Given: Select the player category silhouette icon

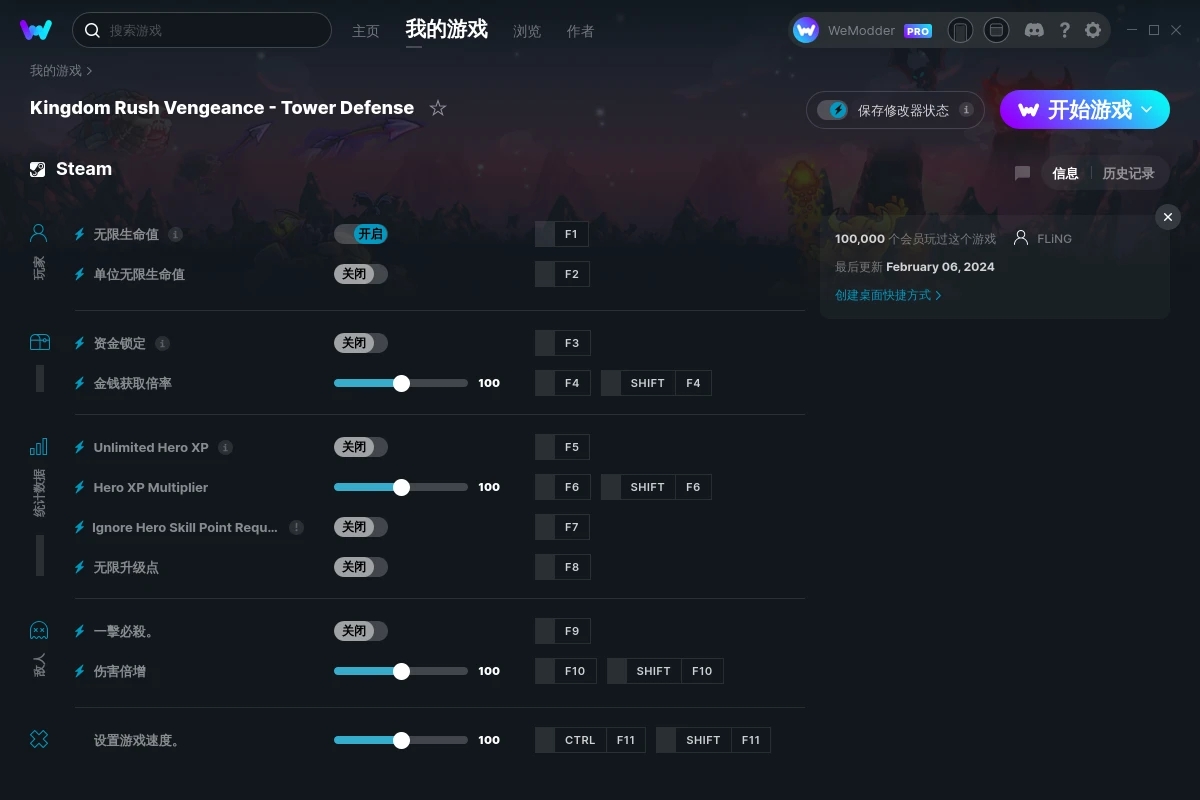Looking at the screenshot, I should click(x=39, y=234).
